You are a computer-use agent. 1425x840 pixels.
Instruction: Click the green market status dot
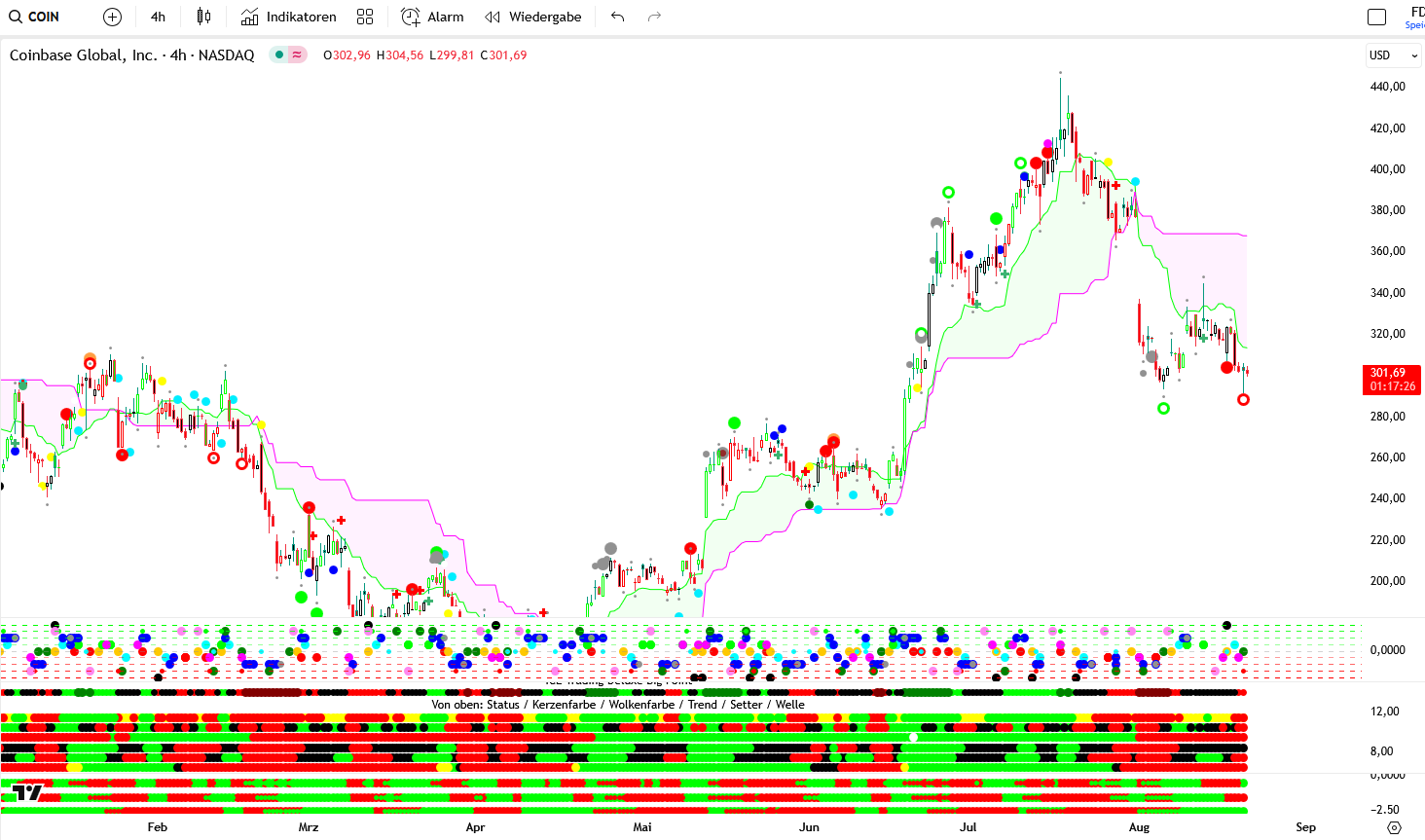[279, 55]
